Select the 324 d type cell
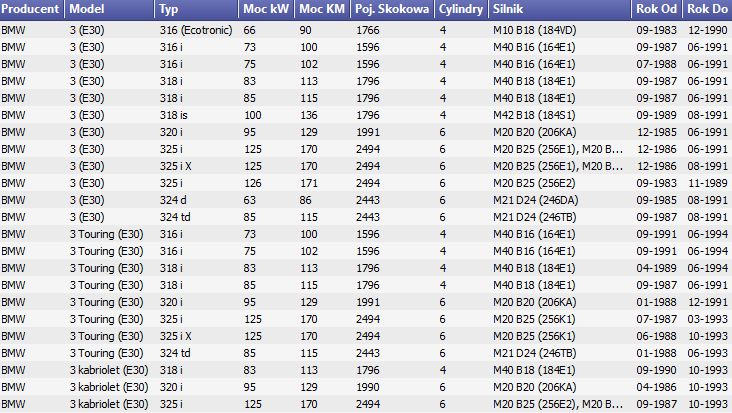 click(173, 200)
